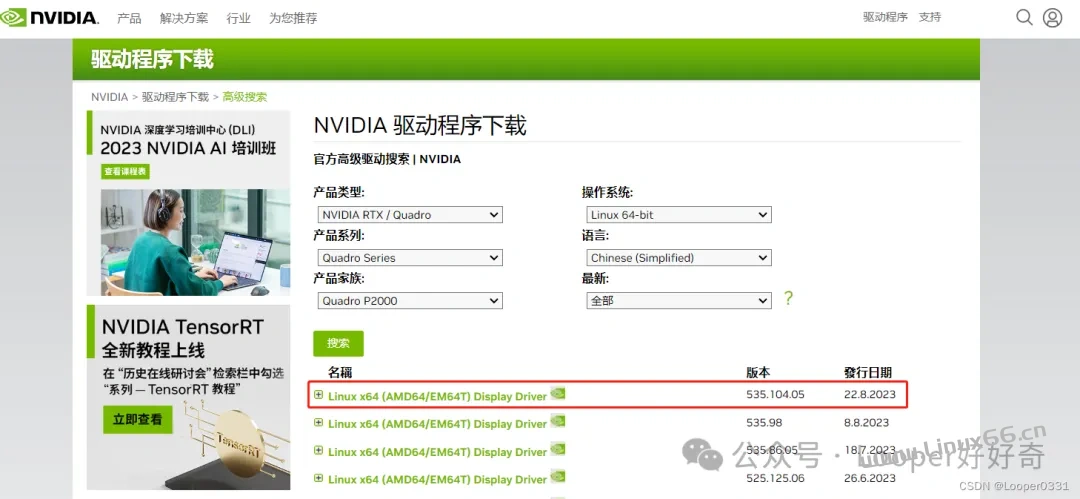Click the green 搜索 button
Viewport: 1080px width, 499px height.
pos(338,343)
